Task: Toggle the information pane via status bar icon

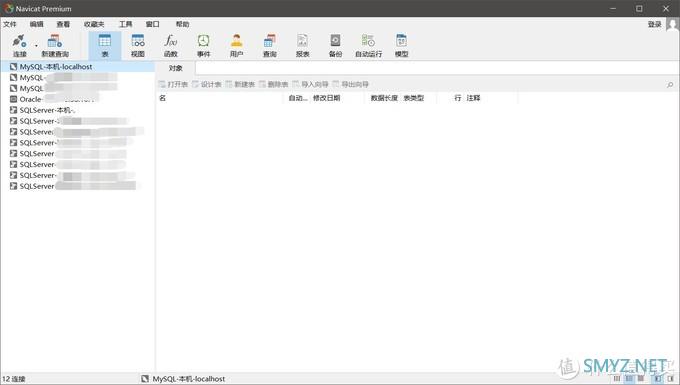Action: (670, 378)
